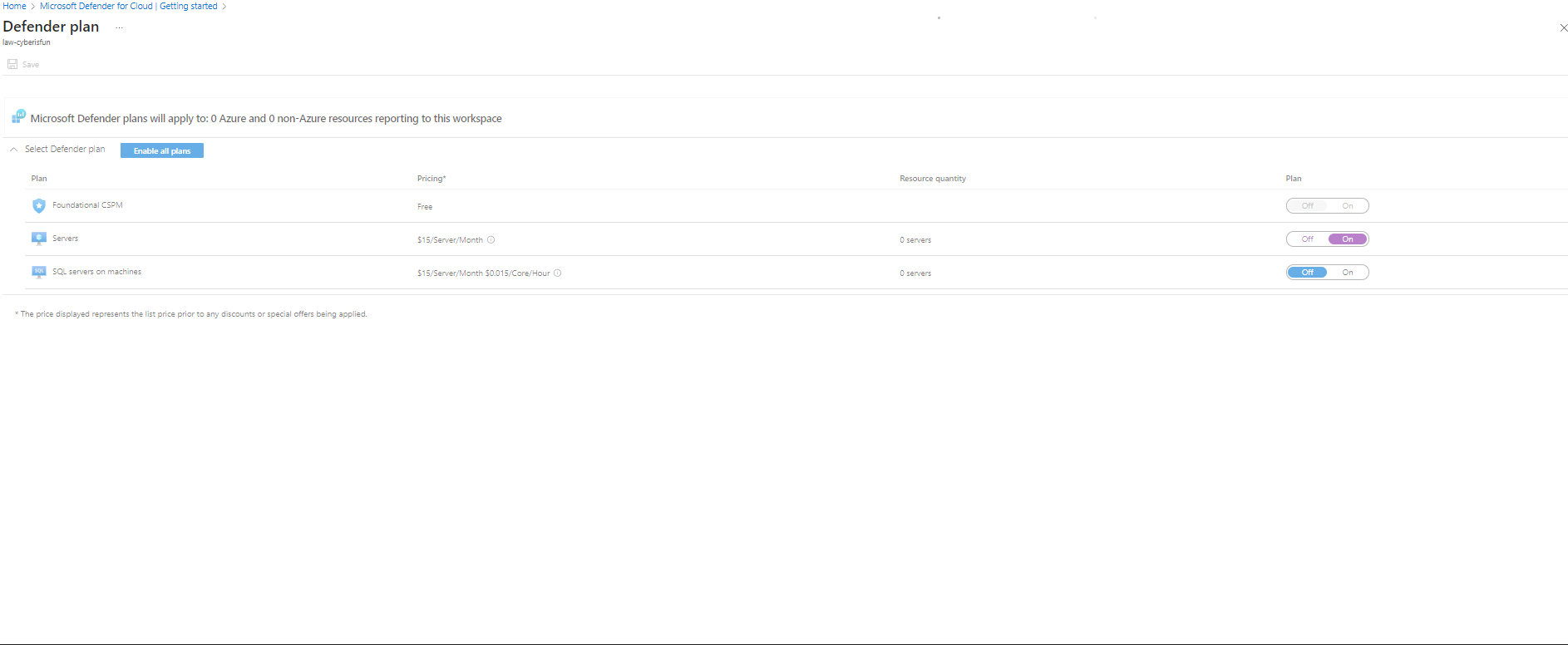
Task: Open Microsoft Defender for Cloud | Getting started breadcrumb
Action: pyautogui.click(x=129, y=6)
